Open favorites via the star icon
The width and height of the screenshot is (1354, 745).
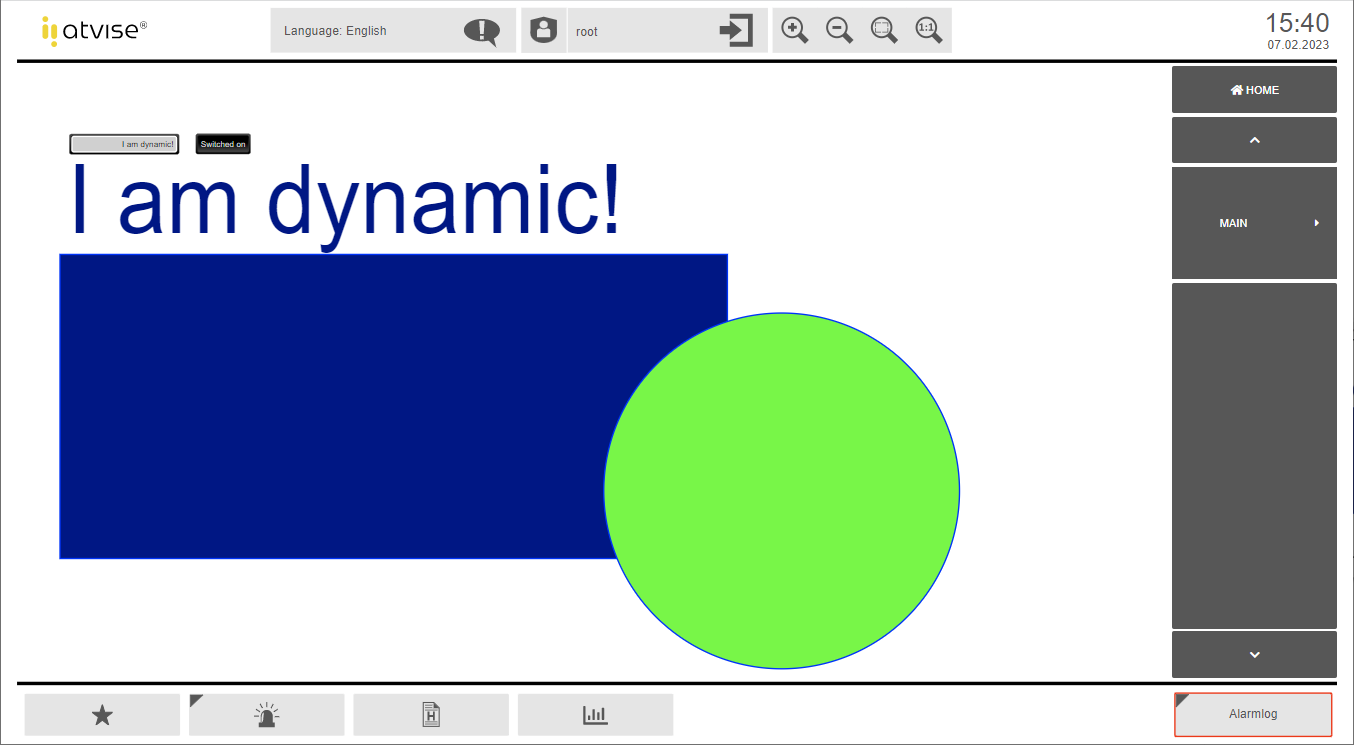point(101,714)
